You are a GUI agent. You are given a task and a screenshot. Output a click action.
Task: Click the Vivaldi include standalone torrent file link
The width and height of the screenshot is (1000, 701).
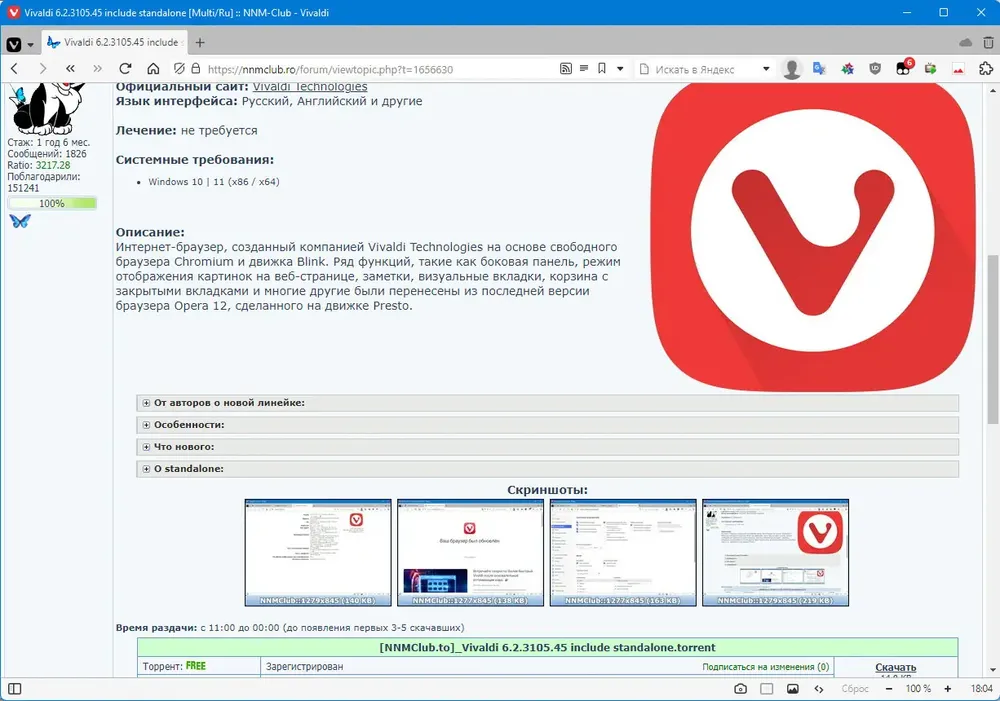coord(547,647)
